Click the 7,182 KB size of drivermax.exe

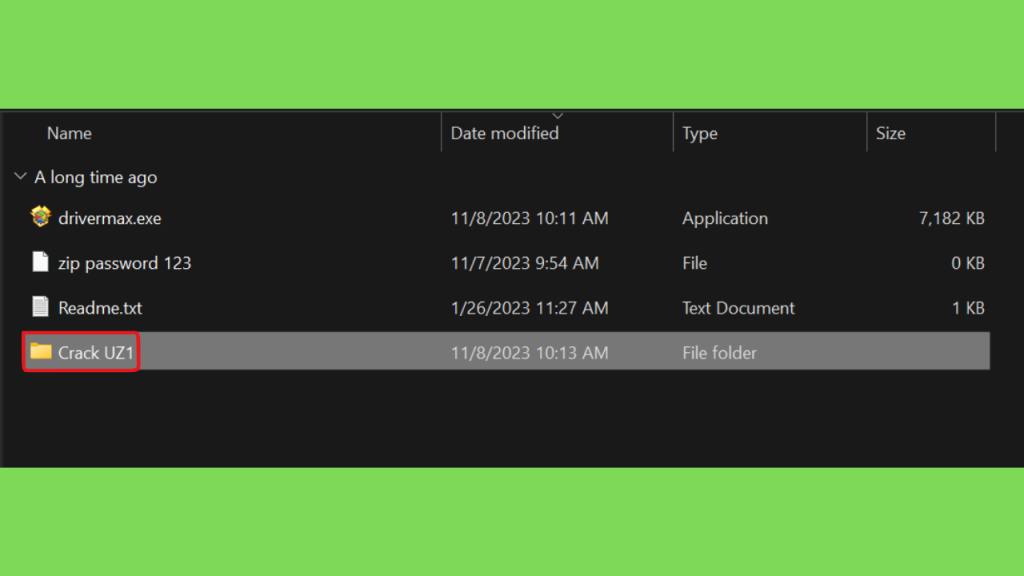(952, 218)
